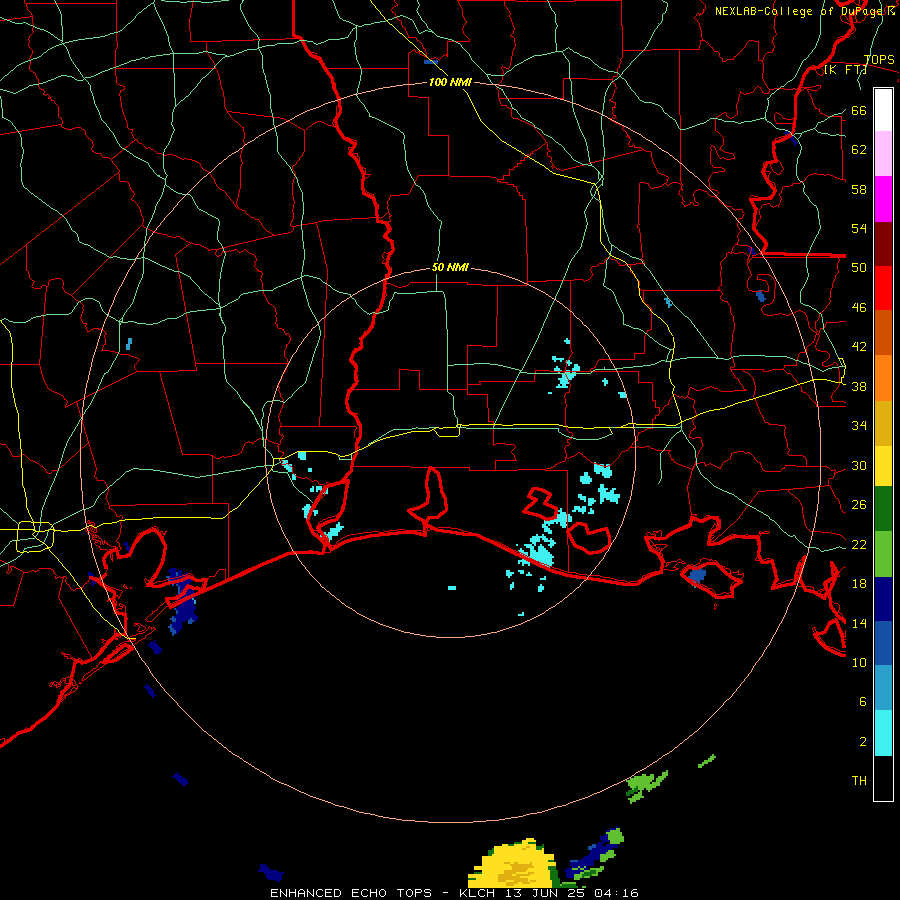Image resolution: width=900 pixels, height=900 pixels.
Task: Click the large yellow echo at the bottom of the map
Action: (x=511, y=865)
